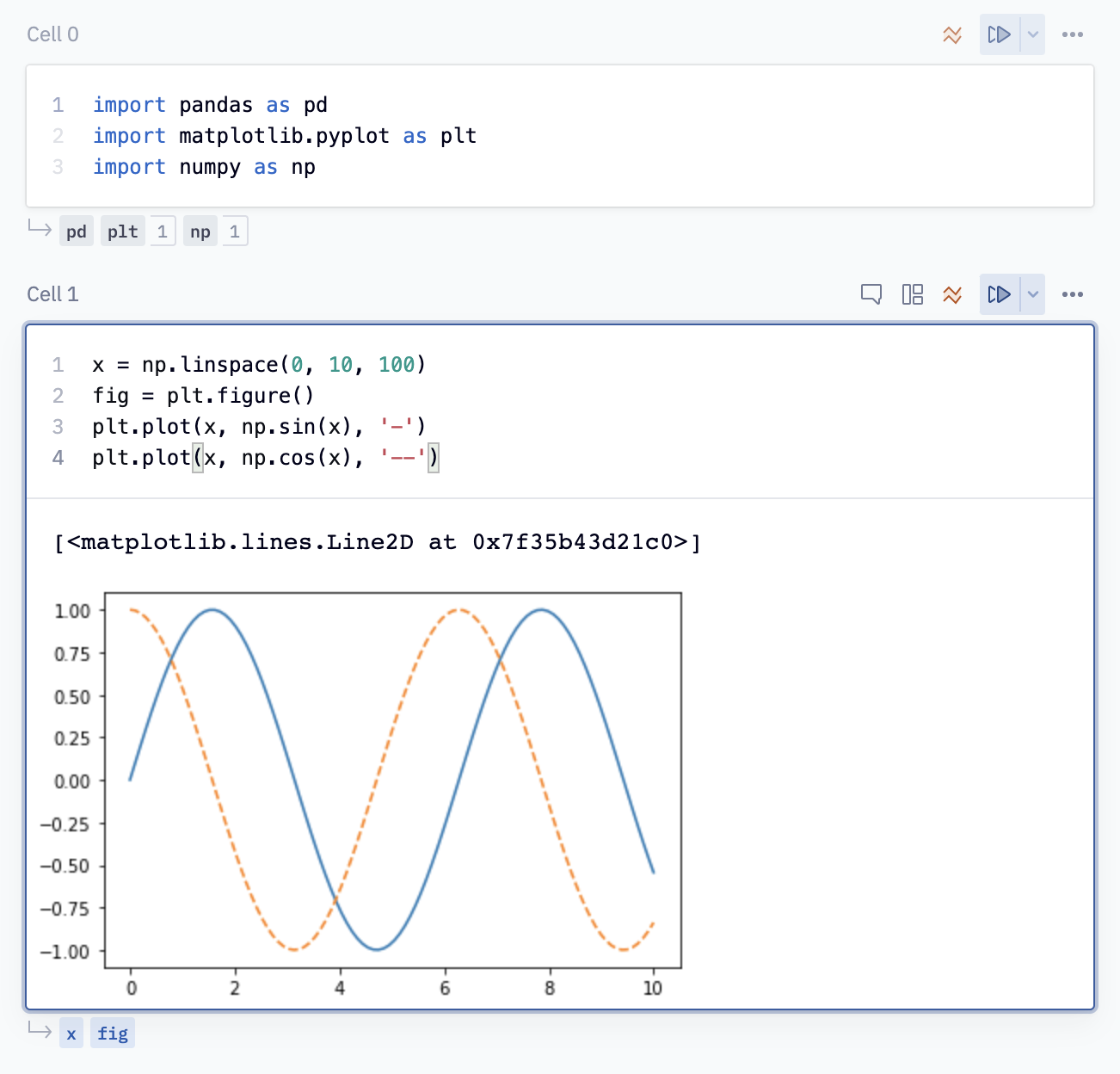This screenshot has height=1074, width=1120.
Task: Expand the run options chevron on Cell 1
Action: 1031,293
